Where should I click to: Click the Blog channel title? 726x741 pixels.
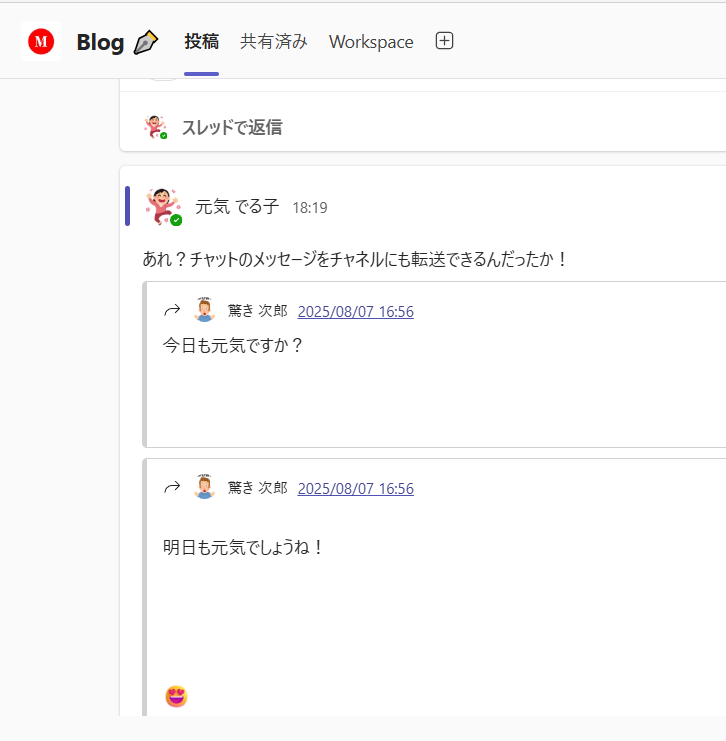click(100, 42)
